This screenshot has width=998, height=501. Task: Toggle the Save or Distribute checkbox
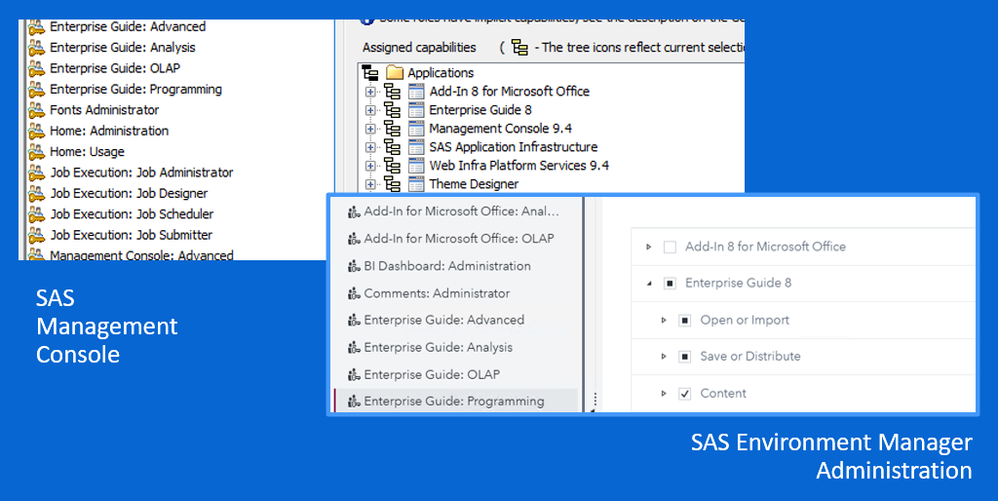coord(685,356)
